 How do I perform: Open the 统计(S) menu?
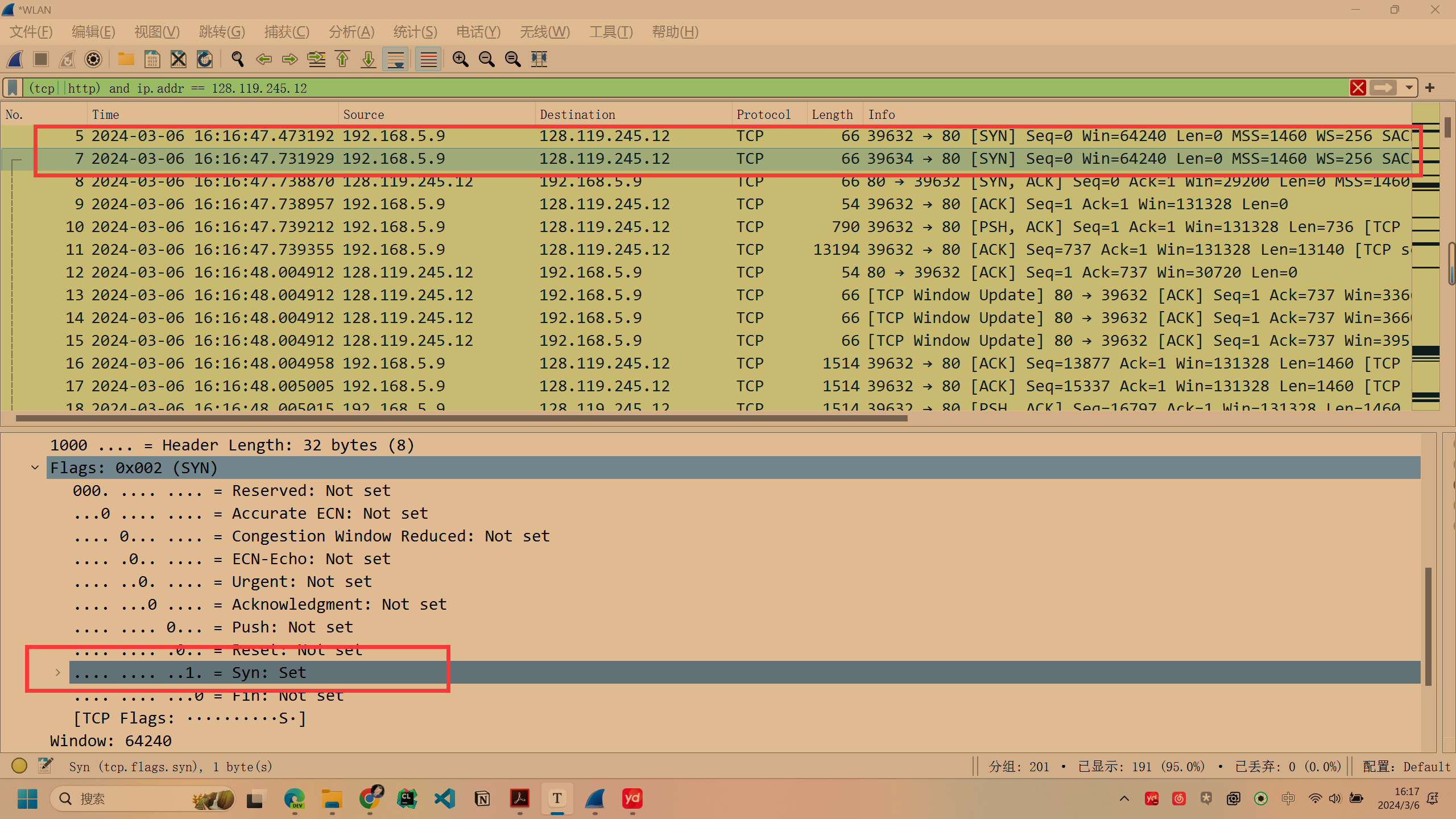coord(415,32)
